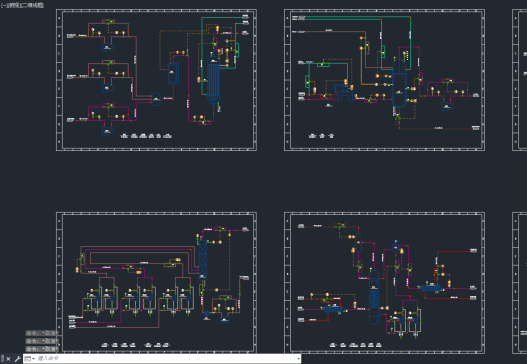Open the [-] viewport controls menu
Screen dimensions: 527x364
[3, 5]
